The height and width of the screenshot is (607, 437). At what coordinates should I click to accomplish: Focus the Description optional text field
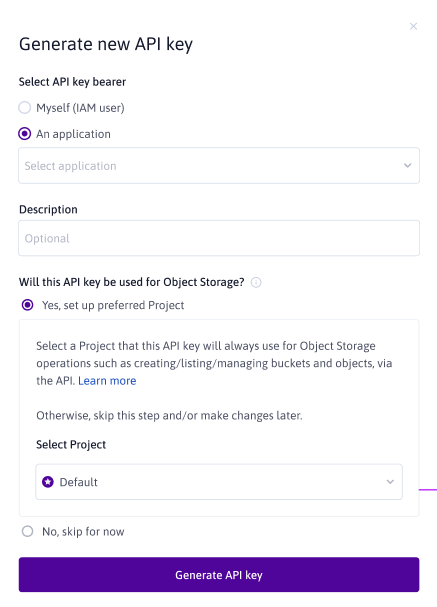click(219, 238)
